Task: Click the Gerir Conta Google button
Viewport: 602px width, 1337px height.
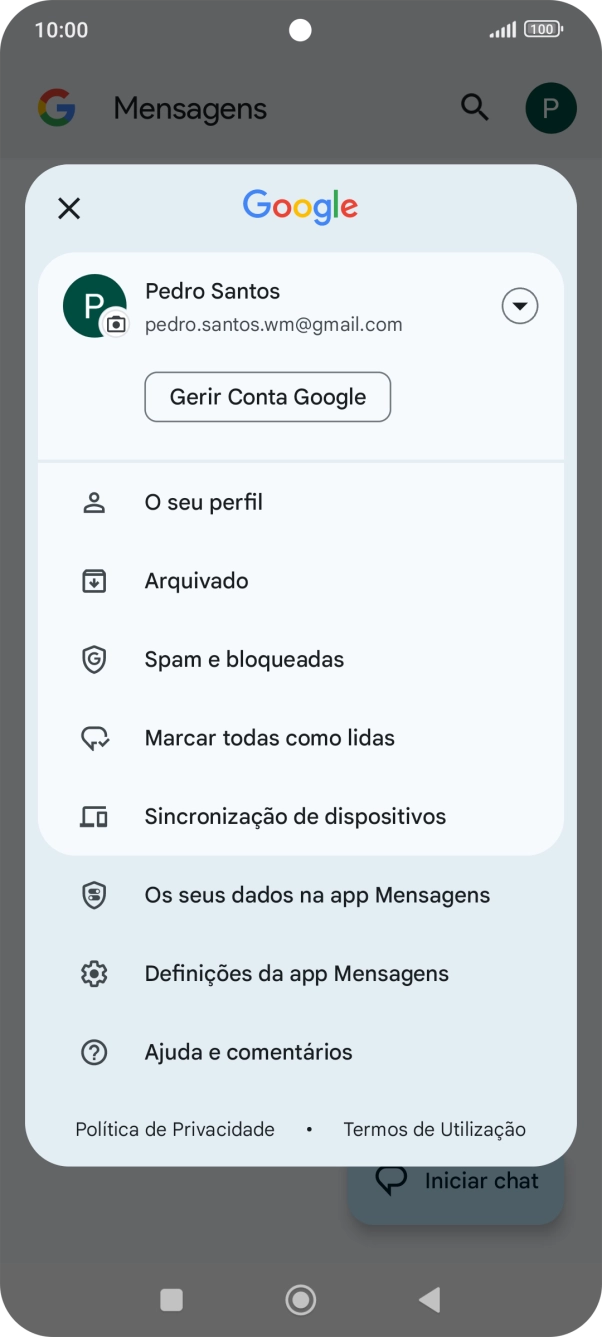Action: click(267, 396)
